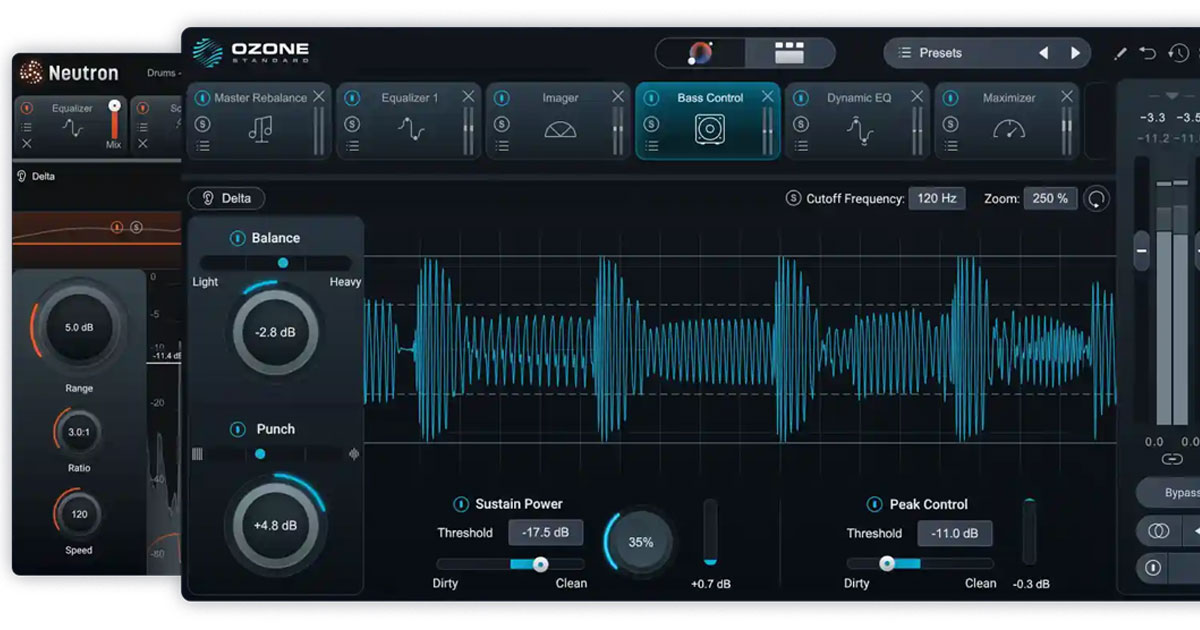Open the history clock icon
This screenshot has height=630, width=1200.
tap(1178, 51)
